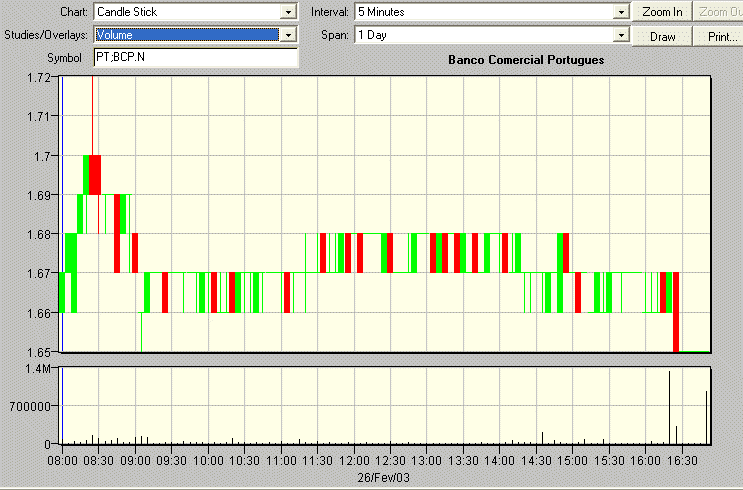Click the Banco Comercial Portugues chart title
The height and width of the screenshot is (490, 743).
point(526,60)
